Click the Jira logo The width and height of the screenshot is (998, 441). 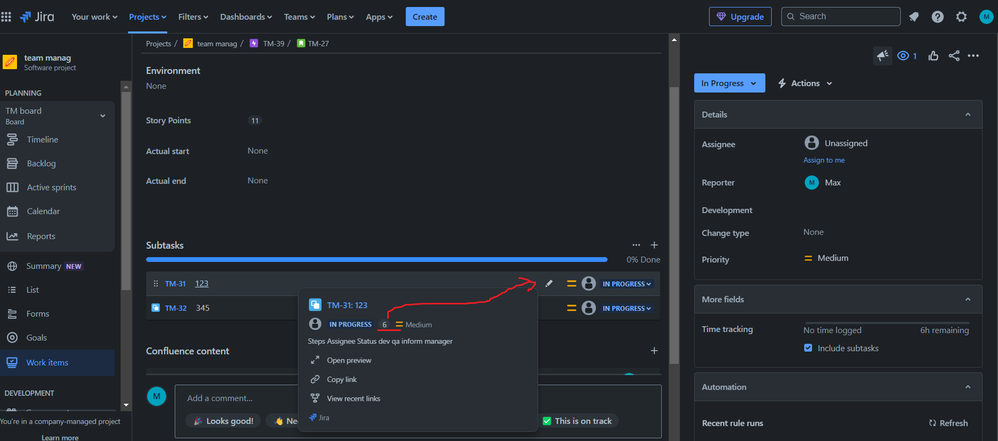tap(36, 17)
